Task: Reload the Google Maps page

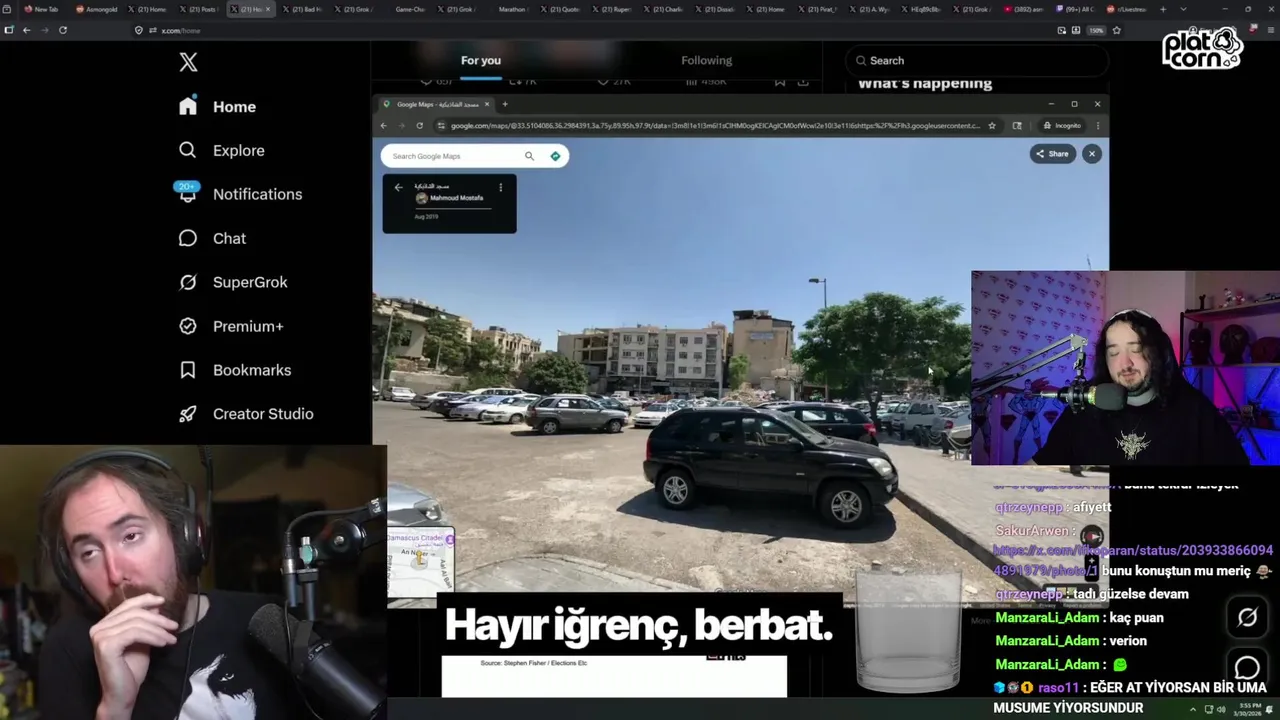Action: [x=419, y=126]
